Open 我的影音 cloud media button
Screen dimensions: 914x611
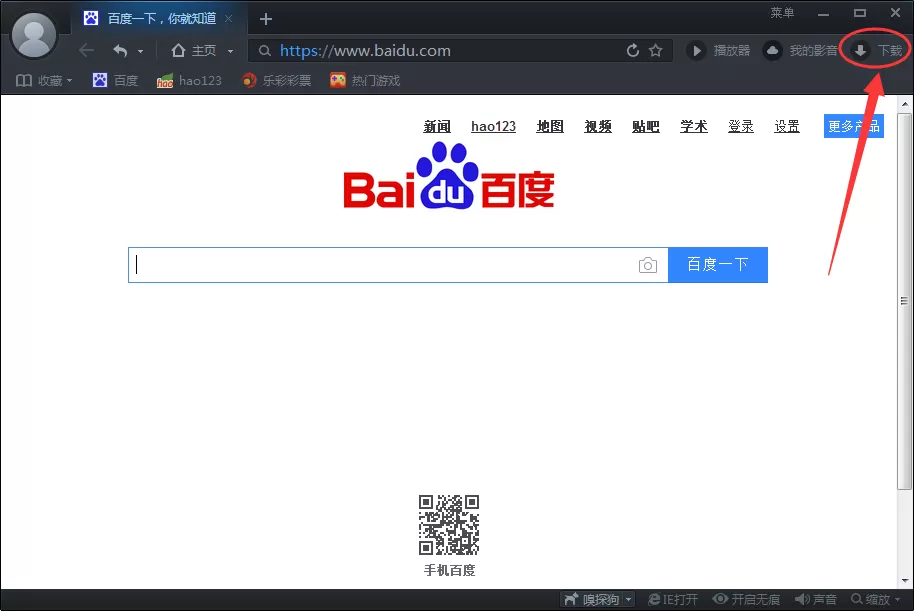[800, 51]
